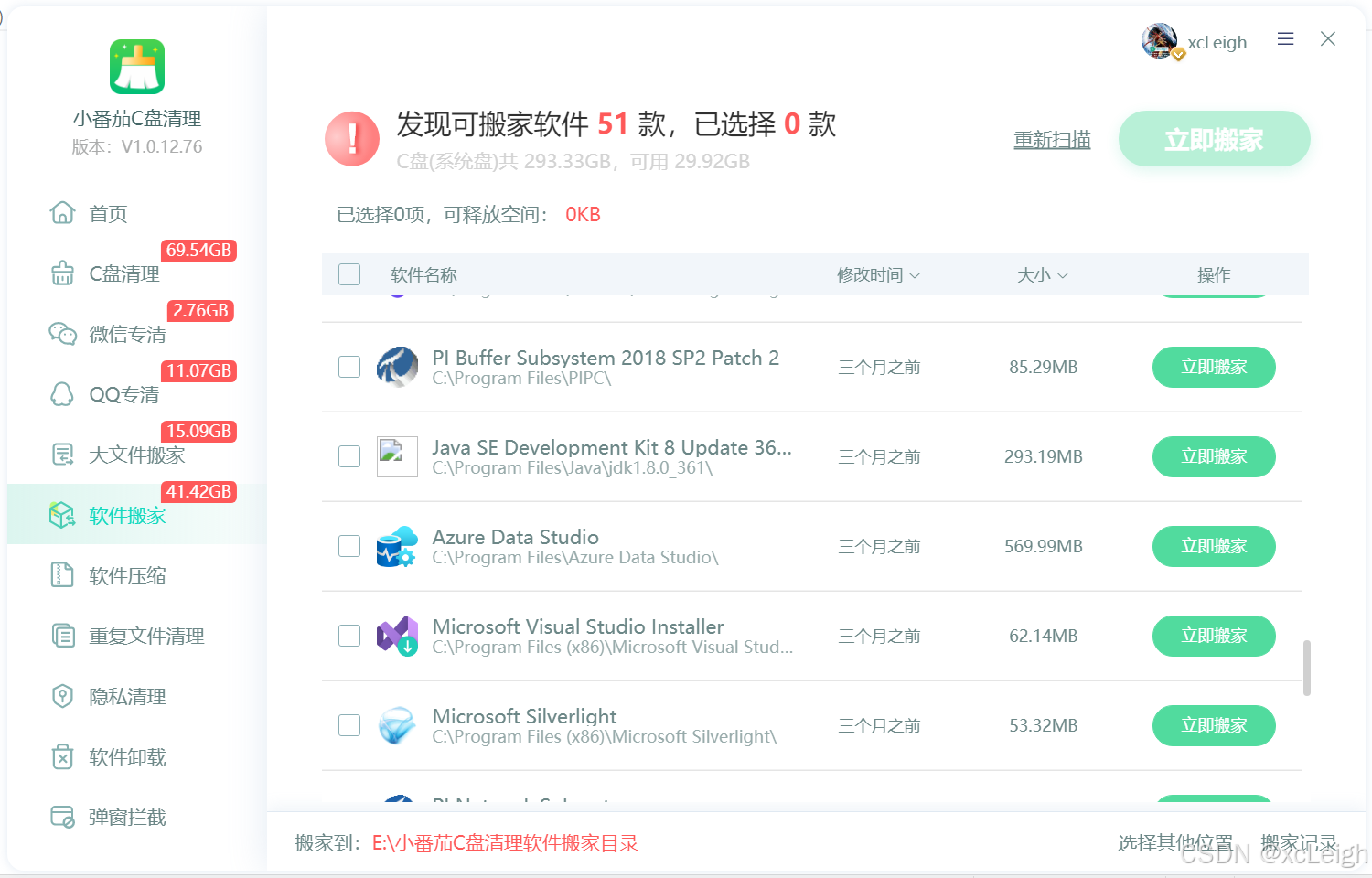Toggle the select-all checkbox in header
This screenshot has height=878, width=1372.
(349, 274)
